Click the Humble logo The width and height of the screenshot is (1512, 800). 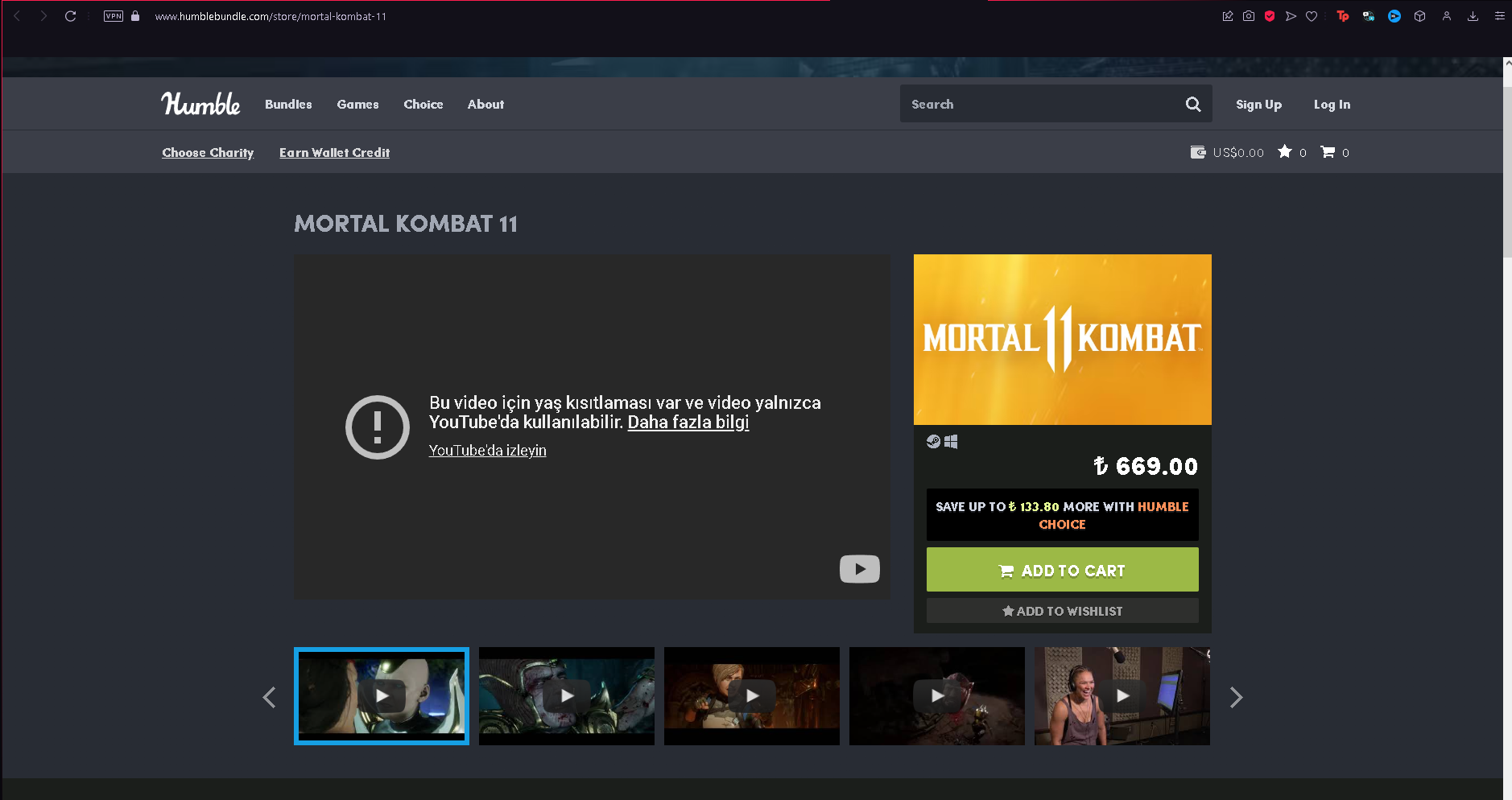point(200,104)
